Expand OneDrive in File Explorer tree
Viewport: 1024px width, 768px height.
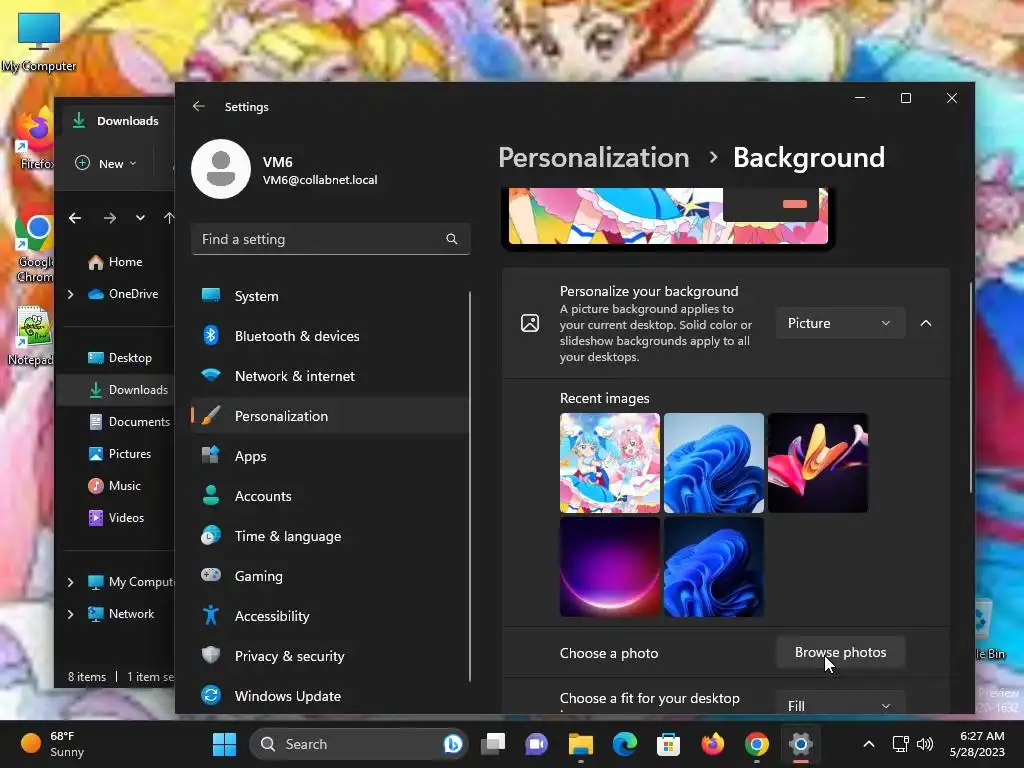(x=71, y=295)
